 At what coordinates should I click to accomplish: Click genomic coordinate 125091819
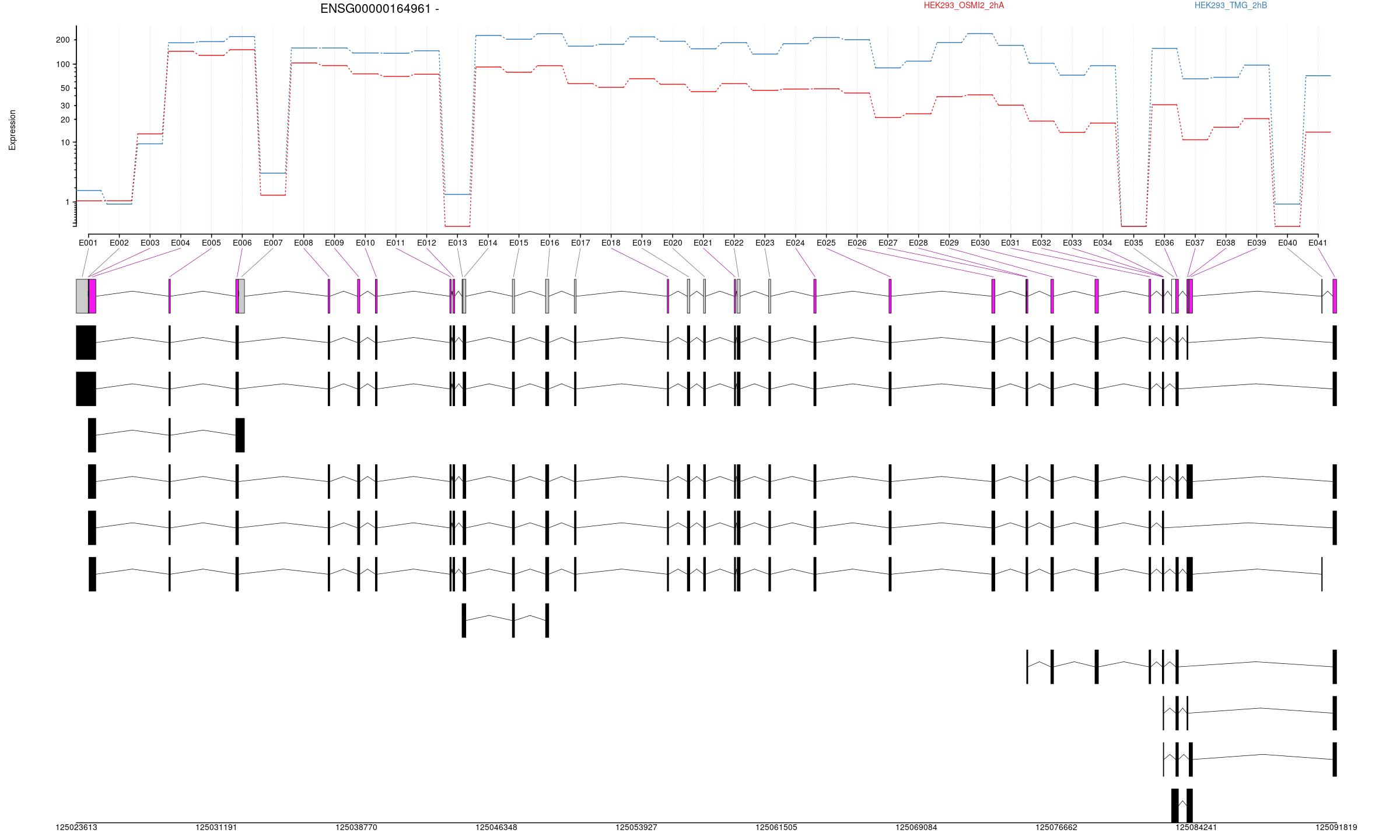pyautogui.click(x=1336, y=828)
